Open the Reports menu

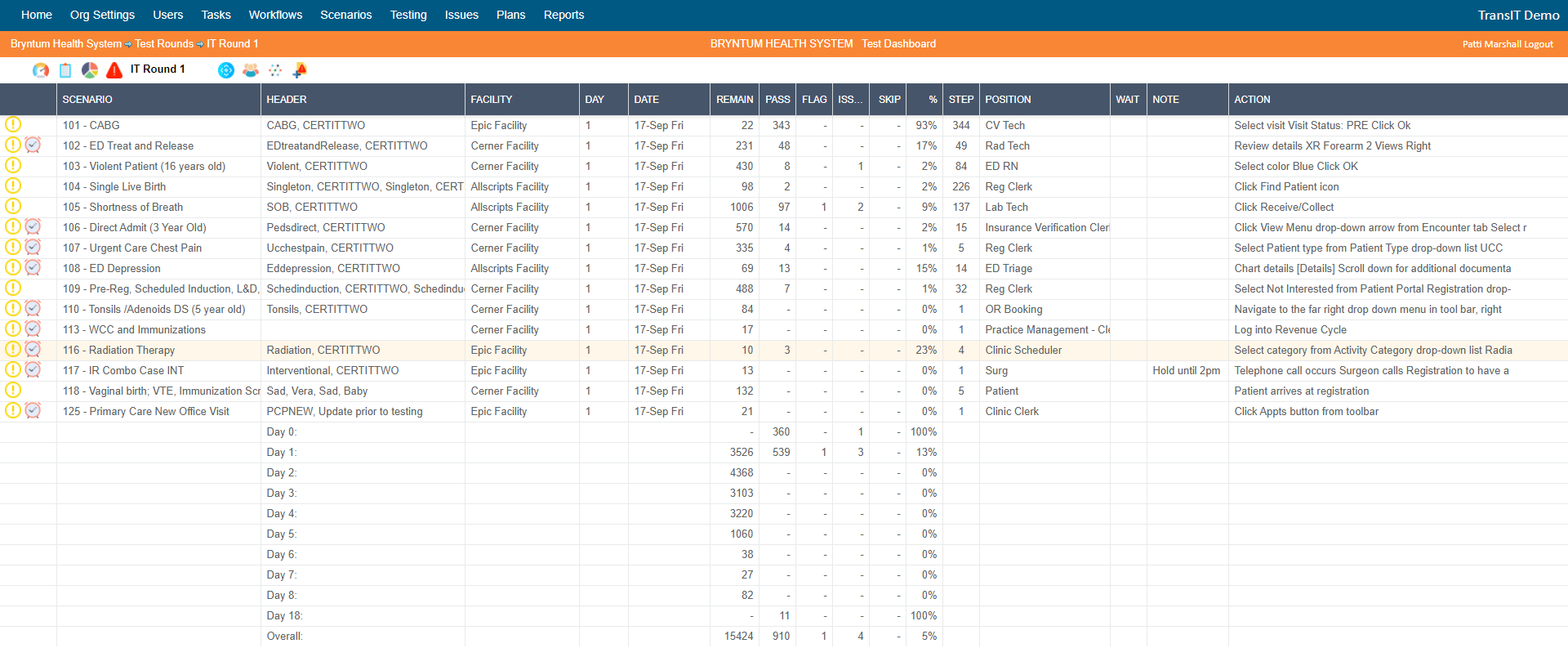click(563, 15)
